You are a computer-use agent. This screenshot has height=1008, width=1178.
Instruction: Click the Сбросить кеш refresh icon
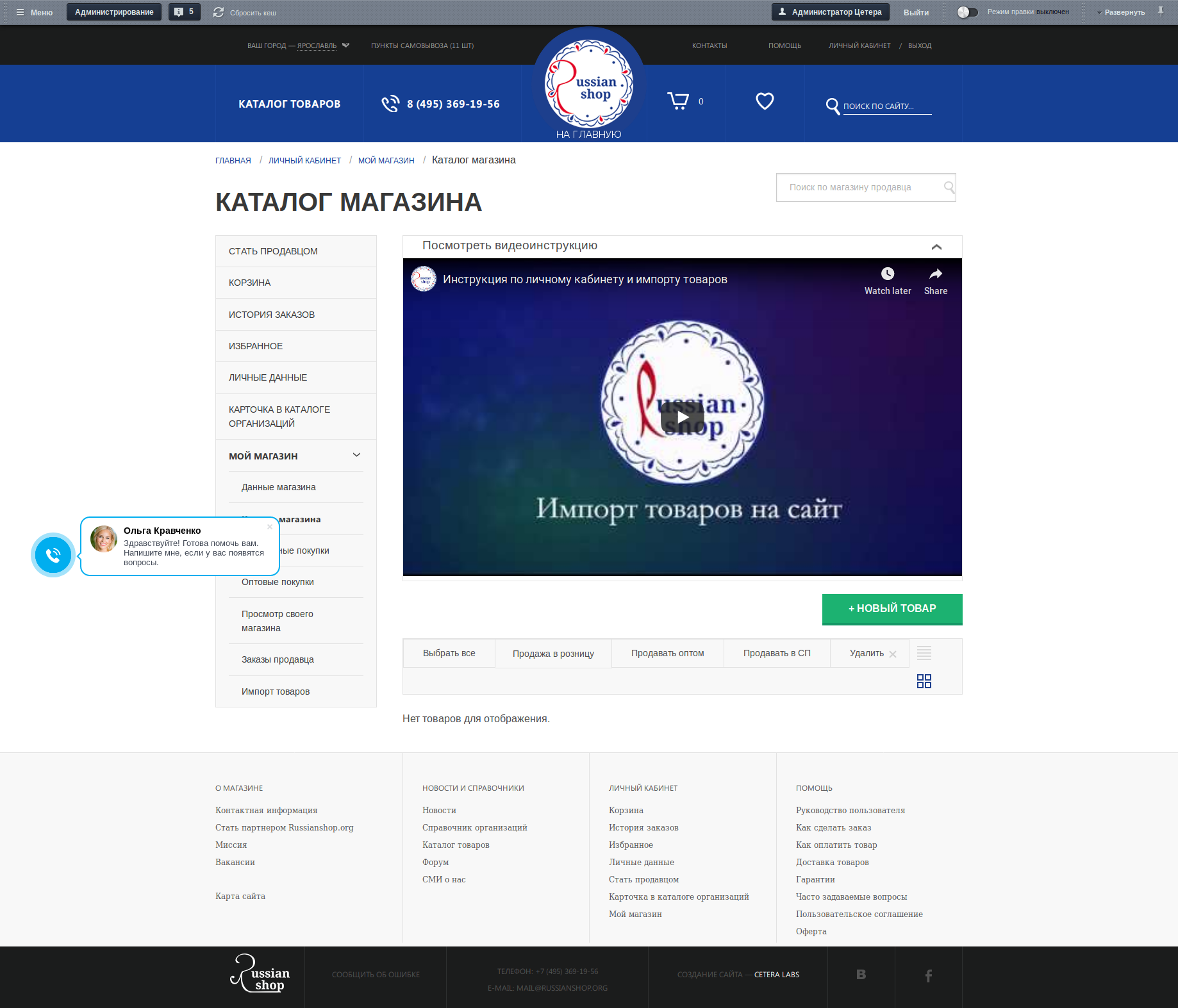(x=218, y=11)
